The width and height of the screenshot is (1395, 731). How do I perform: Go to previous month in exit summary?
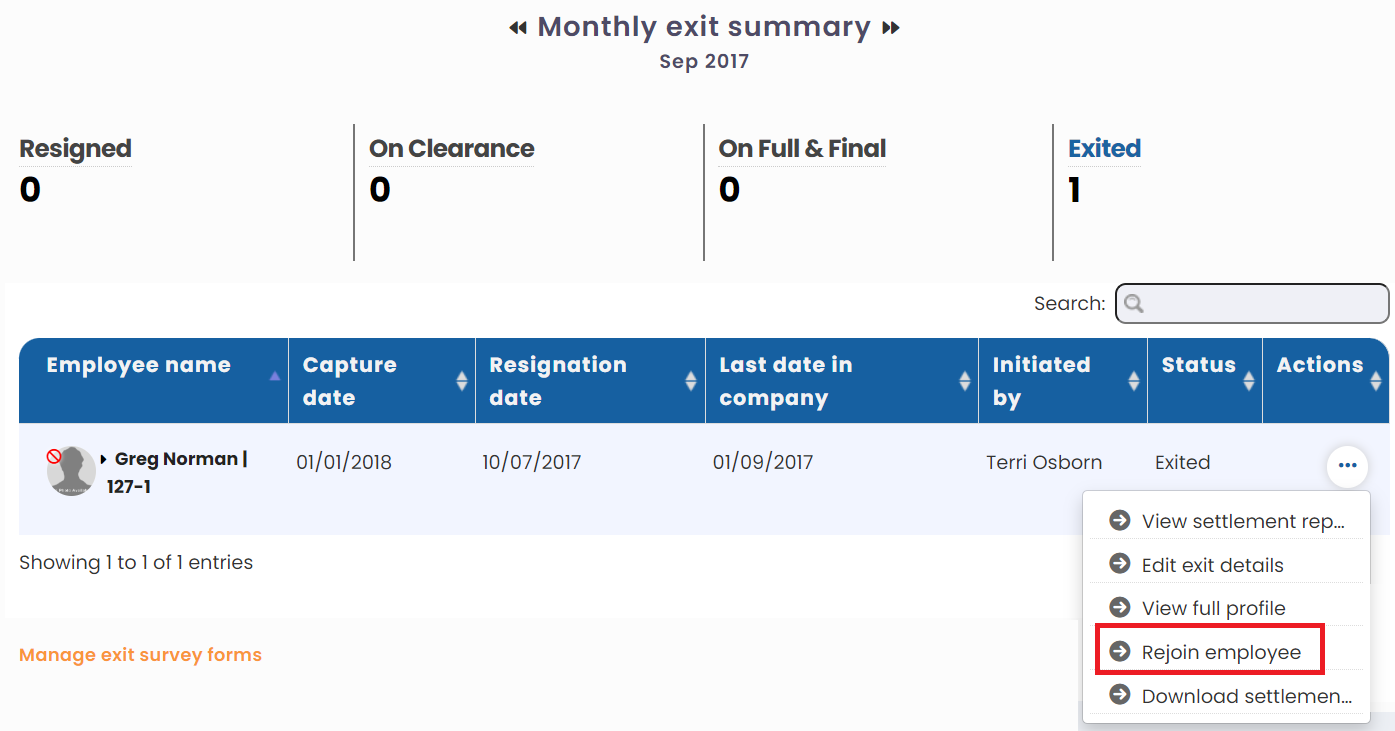[x=517, y=28]
